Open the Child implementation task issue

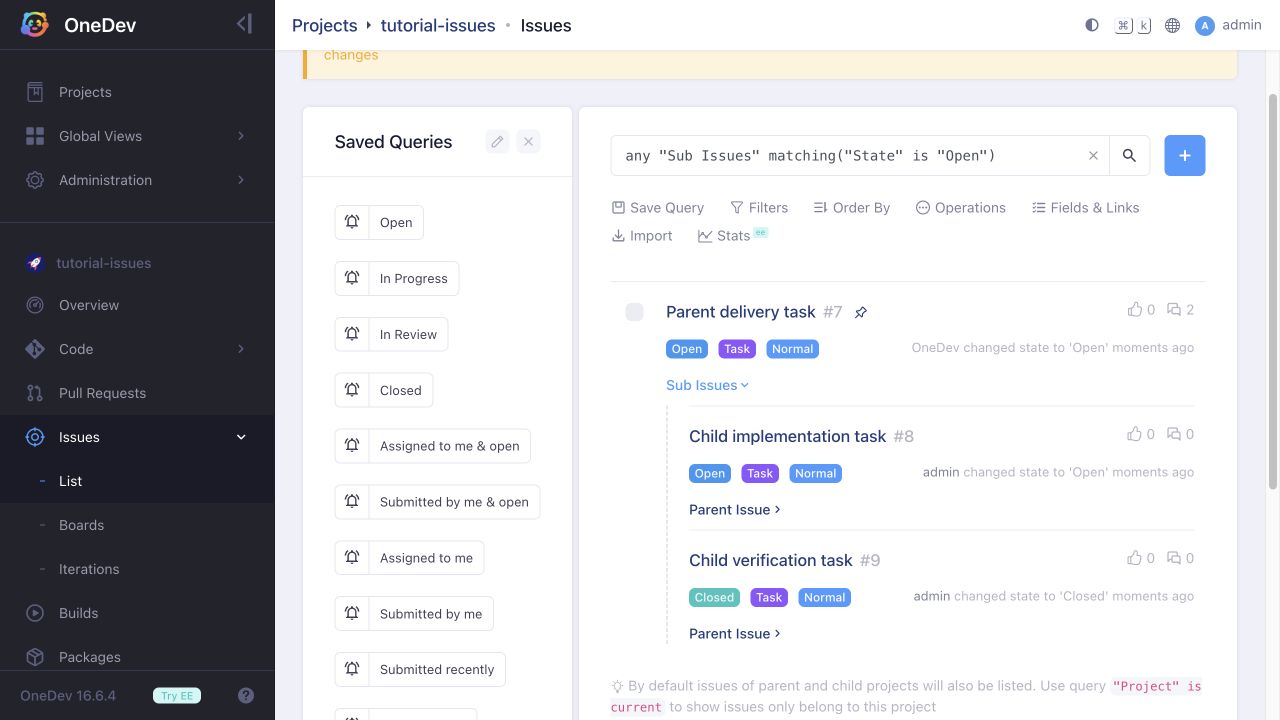(787, 436)
